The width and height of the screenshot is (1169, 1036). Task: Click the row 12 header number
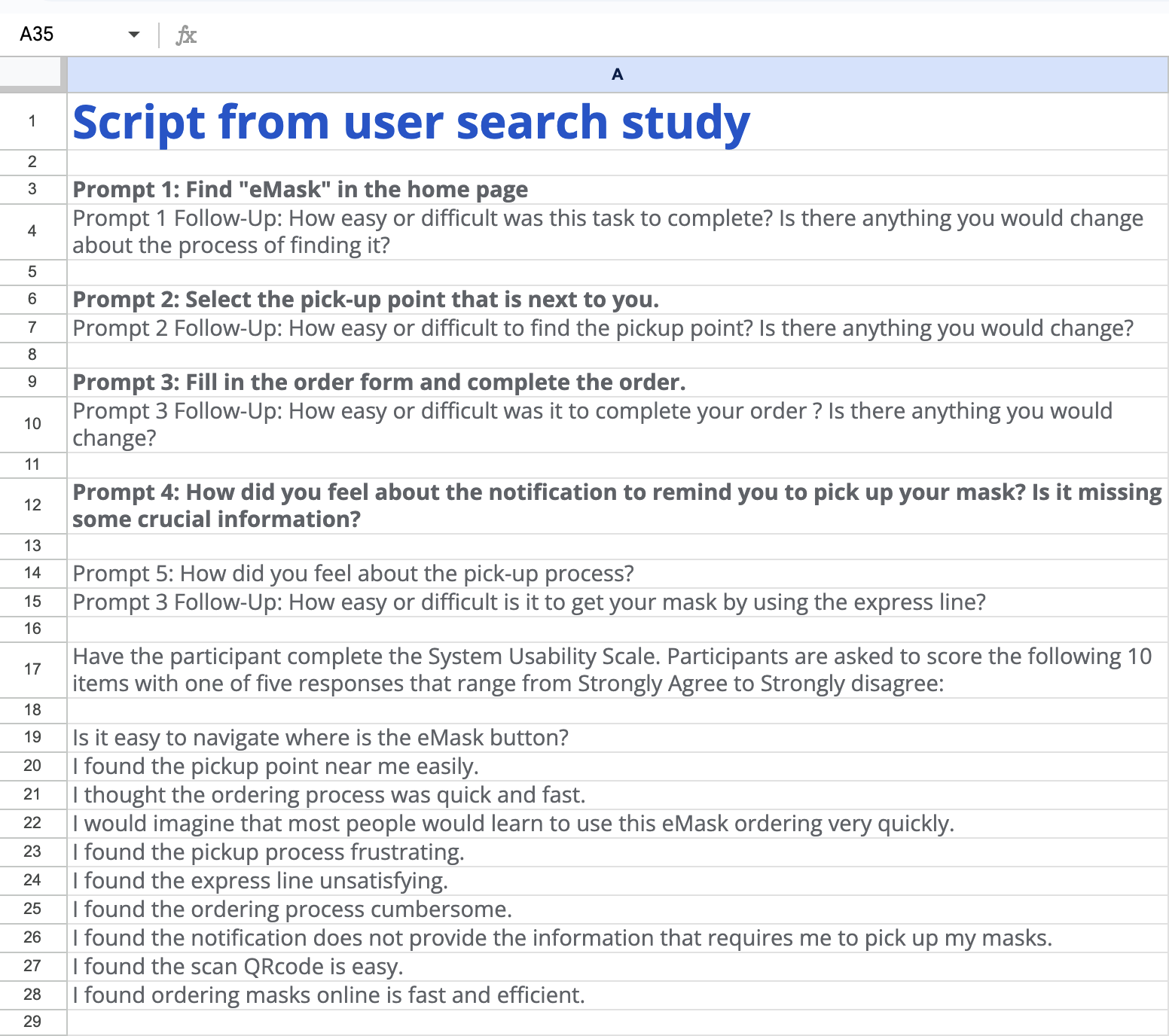coord(32,505)
